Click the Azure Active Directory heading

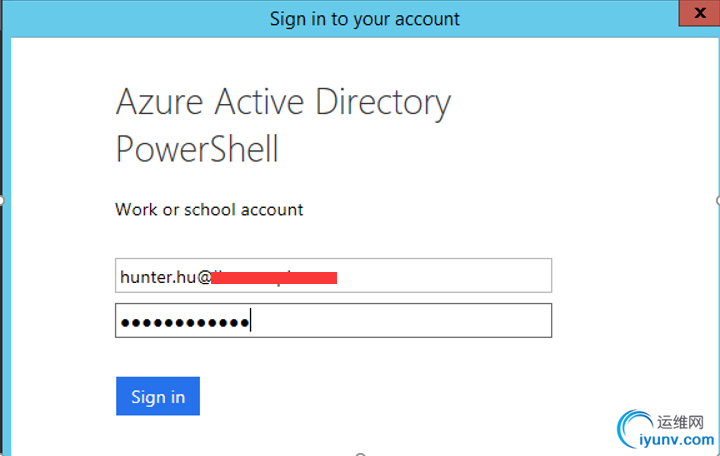click(x=283, y=102)
